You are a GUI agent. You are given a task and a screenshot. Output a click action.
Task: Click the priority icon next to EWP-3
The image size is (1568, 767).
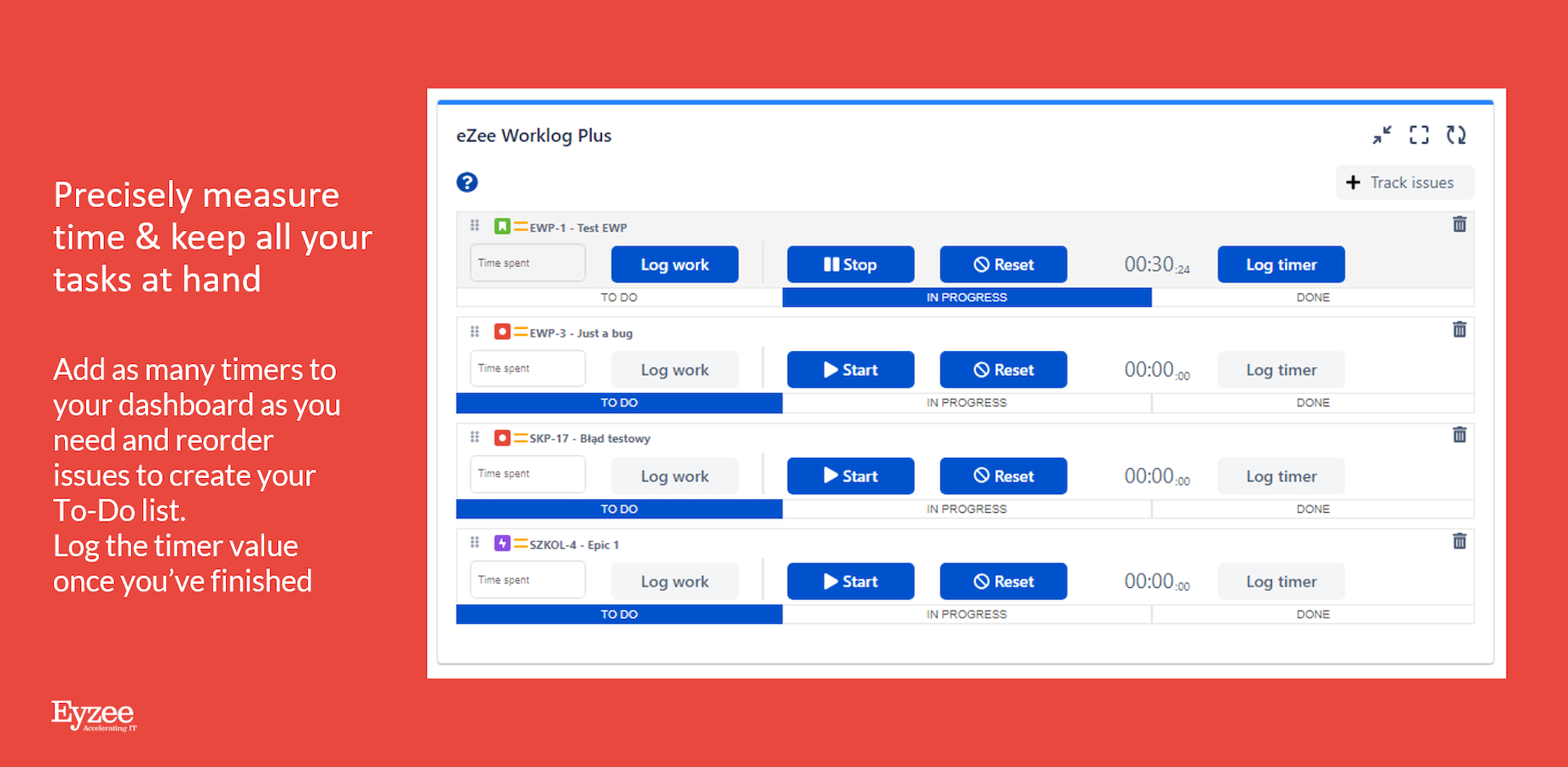pos(521,332)
